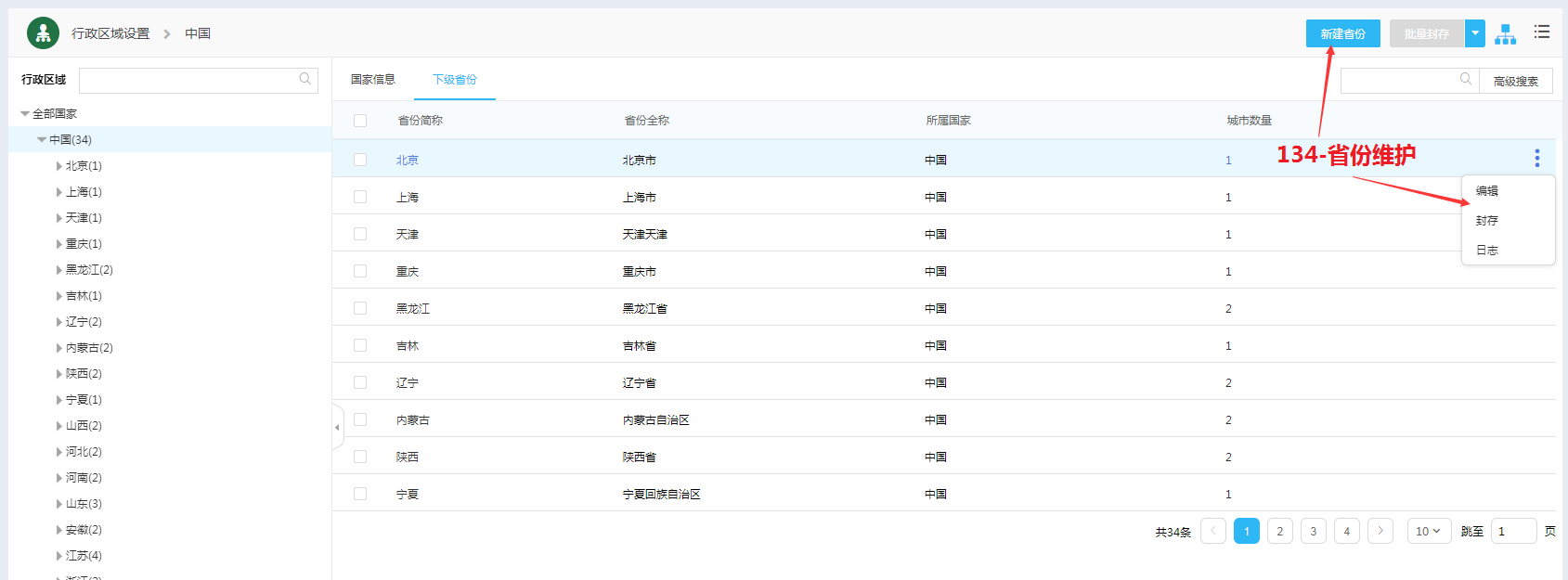Open the dropdown arrow beside 批量封存

[x=1475, y=33]
